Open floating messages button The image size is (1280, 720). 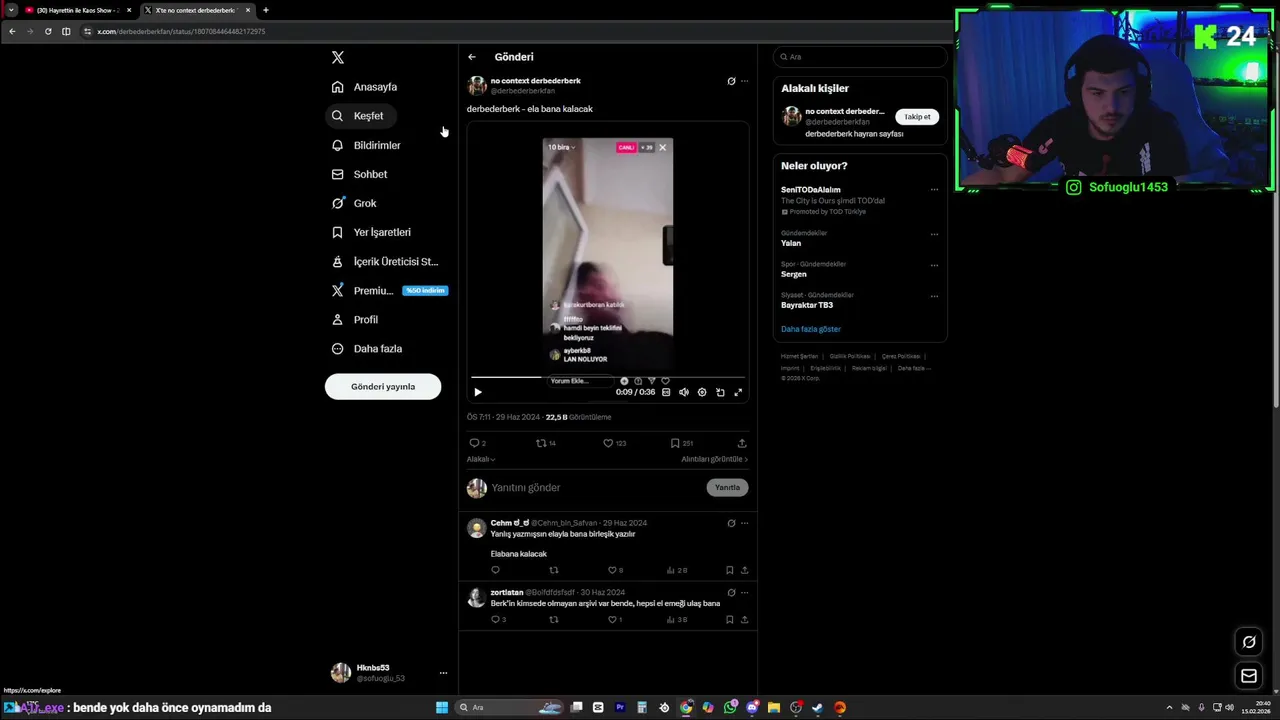coord(1248,676)
